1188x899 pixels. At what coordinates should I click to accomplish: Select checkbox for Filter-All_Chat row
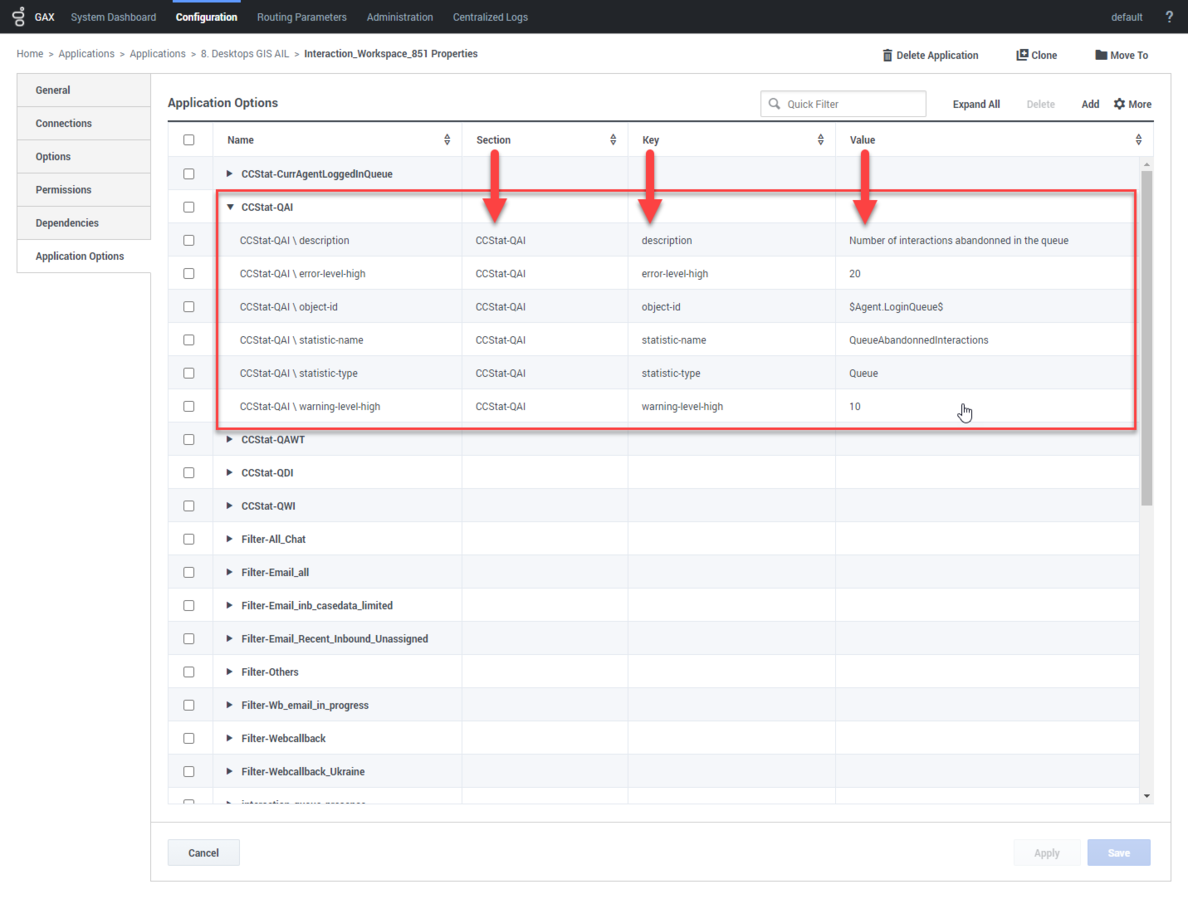[189, 540]
